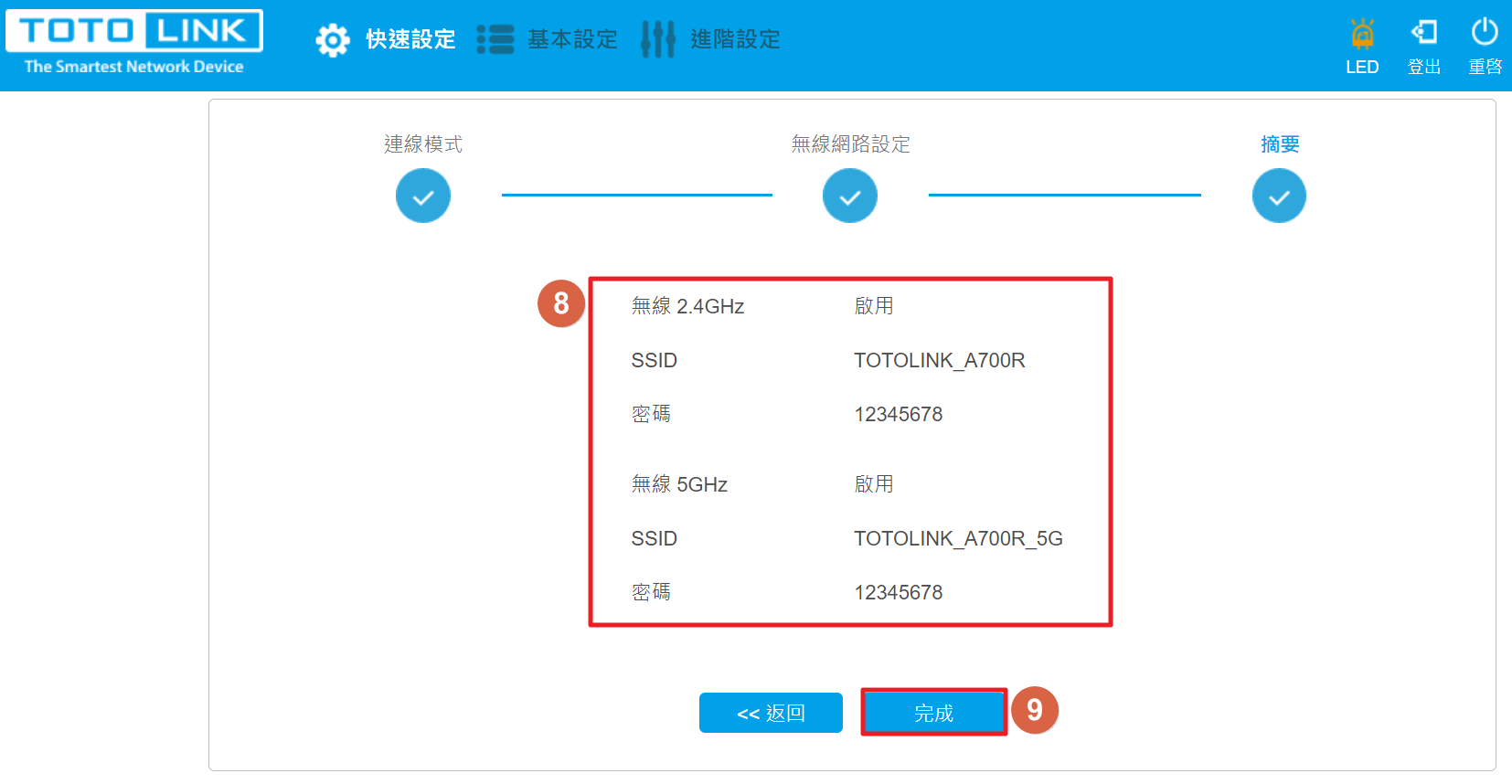Click the 登出 label
1512x784 pixels.
pyautogui.click(x=1424, y=67)
